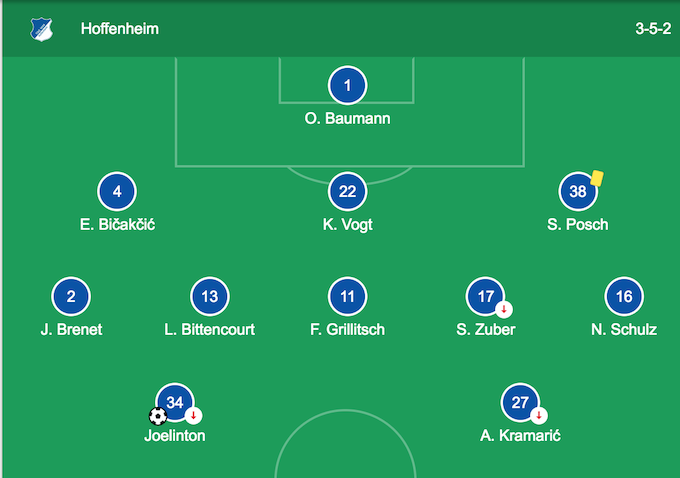Click the J. Brenet name label

(71, 329)
